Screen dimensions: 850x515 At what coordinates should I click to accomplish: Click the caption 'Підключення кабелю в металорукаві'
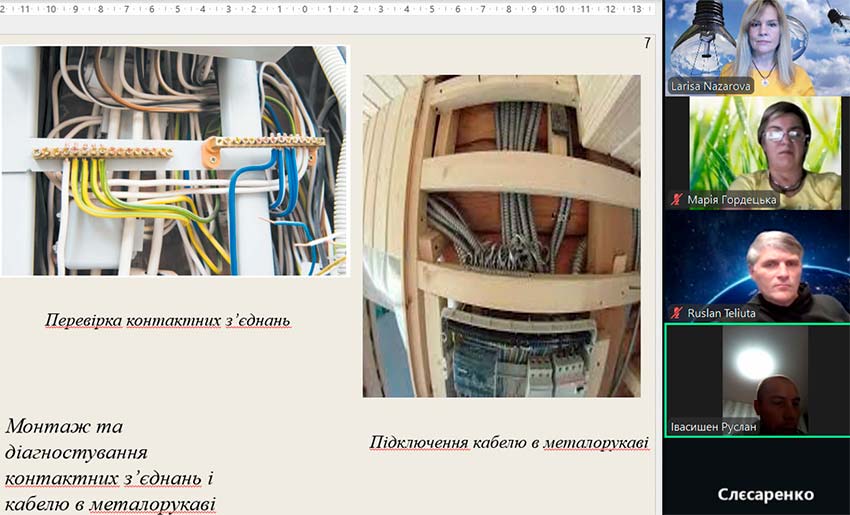click(x=508, y=442)
